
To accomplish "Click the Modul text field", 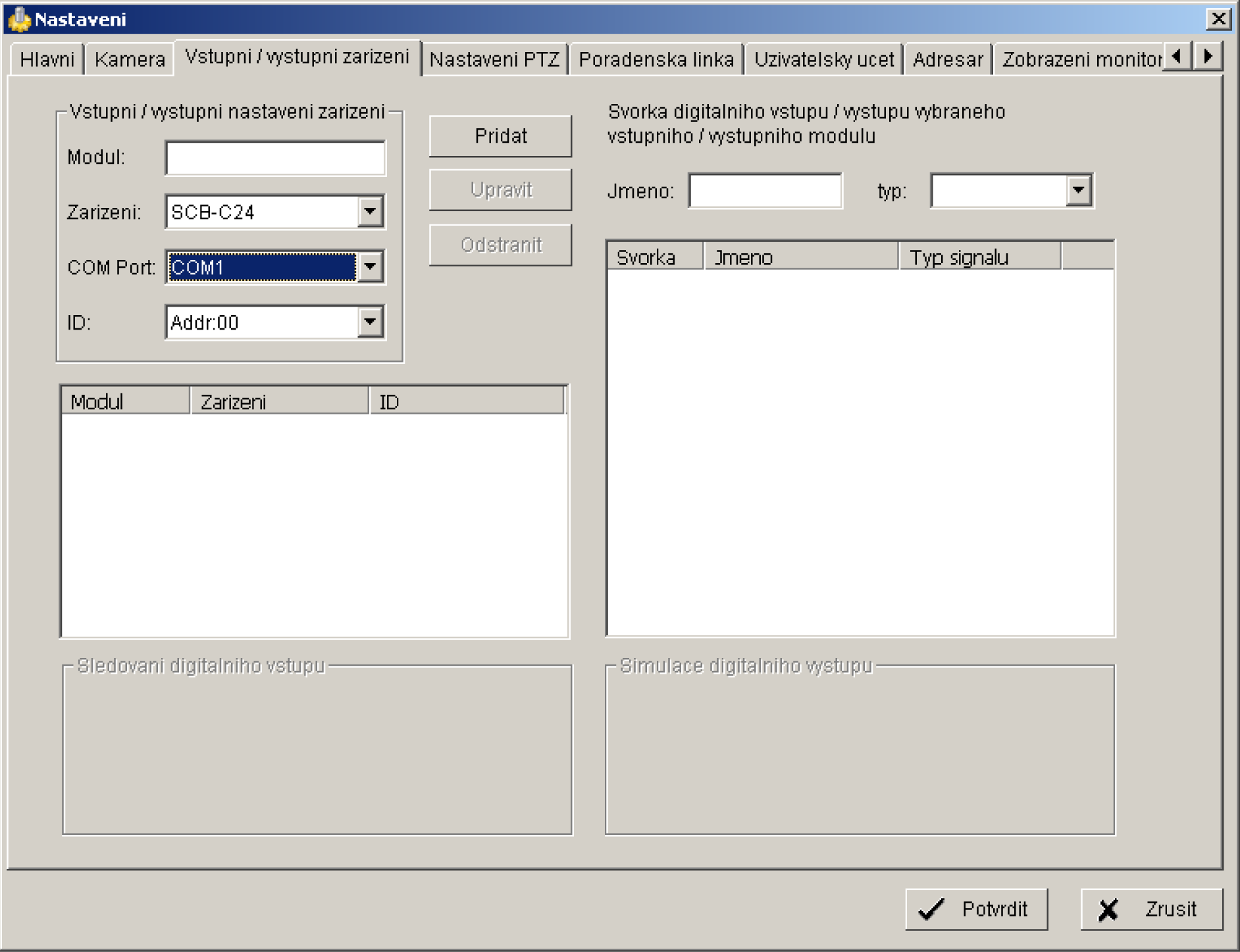I will coord(275,158).
